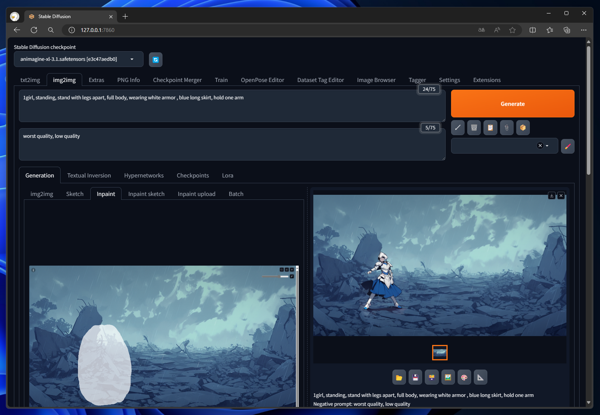Select the Textual Inversion tab

point(89,176)
